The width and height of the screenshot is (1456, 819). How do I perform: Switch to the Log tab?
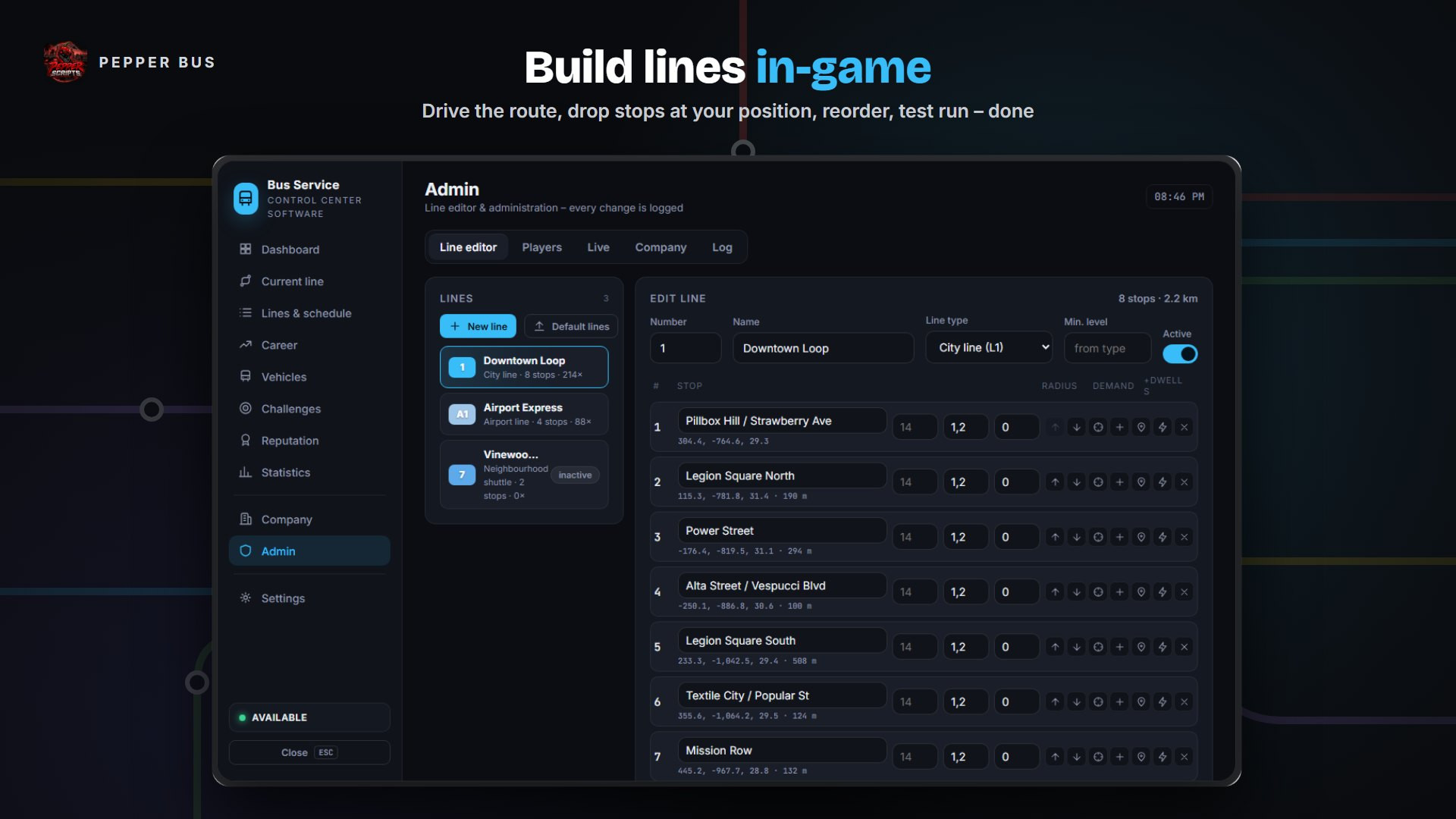click(722, 247)
